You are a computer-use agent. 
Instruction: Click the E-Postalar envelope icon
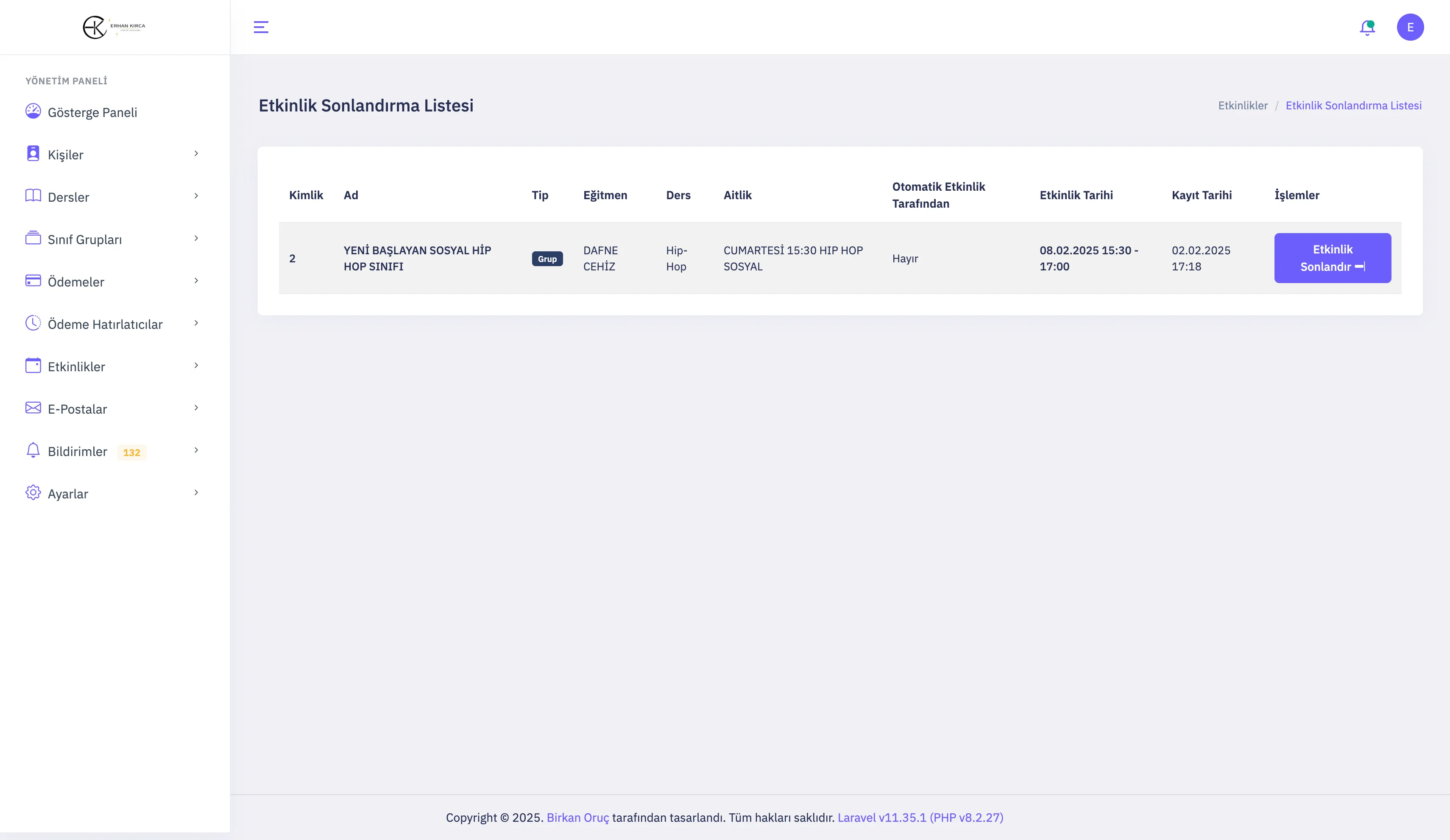(x=33, y=408)
